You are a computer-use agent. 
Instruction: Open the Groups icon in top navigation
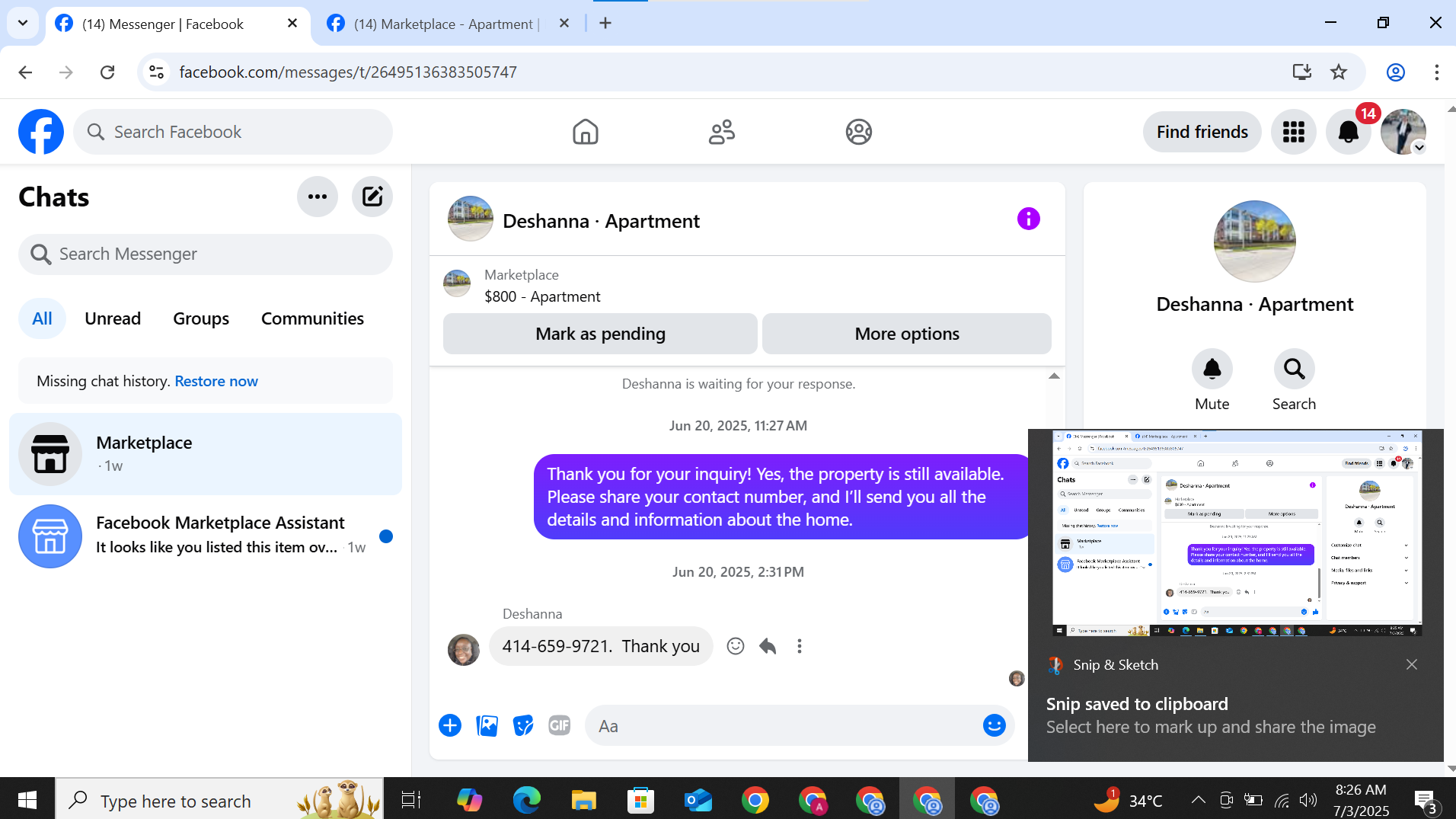858,132
